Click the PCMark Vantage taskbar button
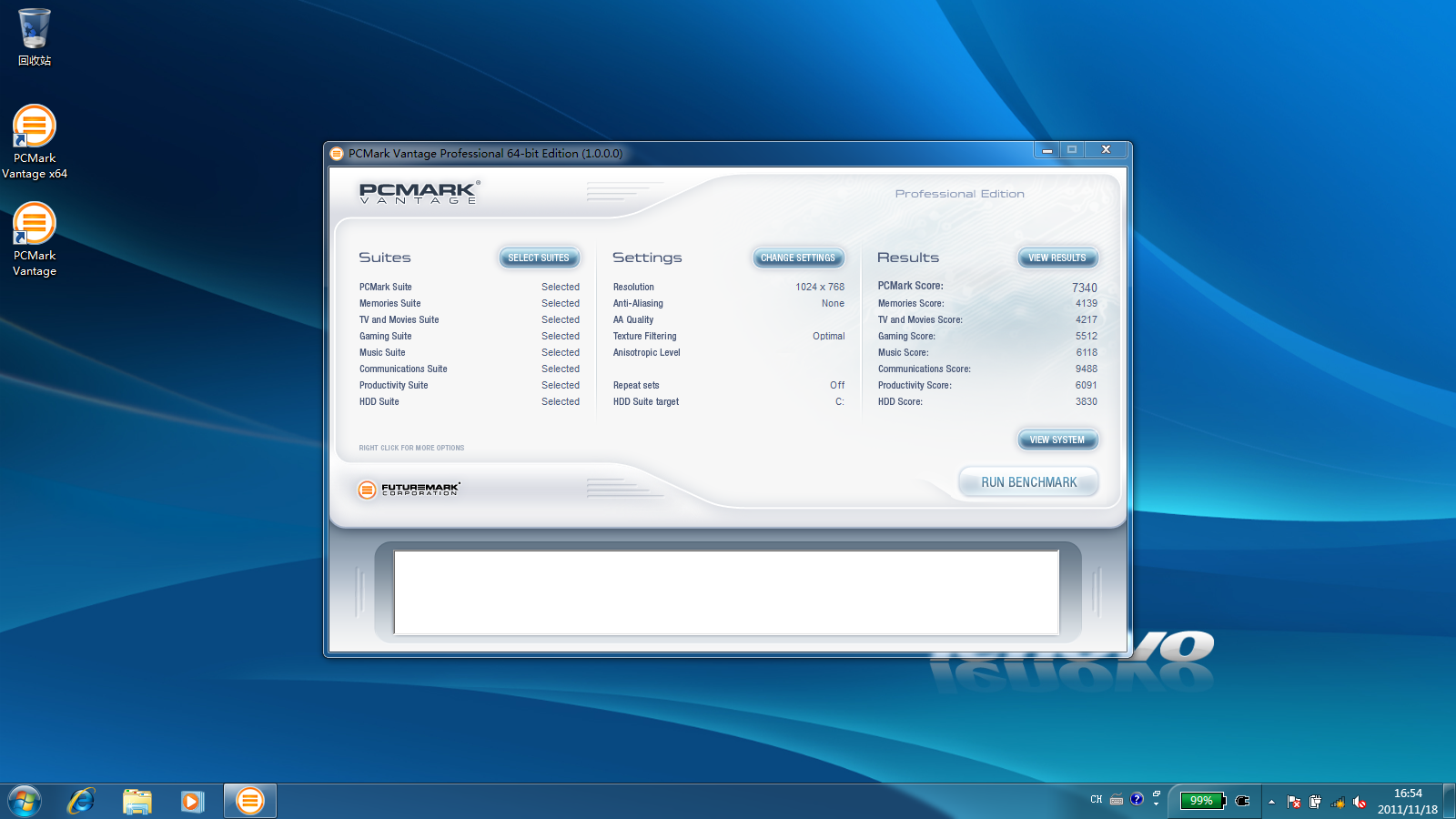This screenshot has width=1456, height=819. pyautogui.click(x=249, y=801)
